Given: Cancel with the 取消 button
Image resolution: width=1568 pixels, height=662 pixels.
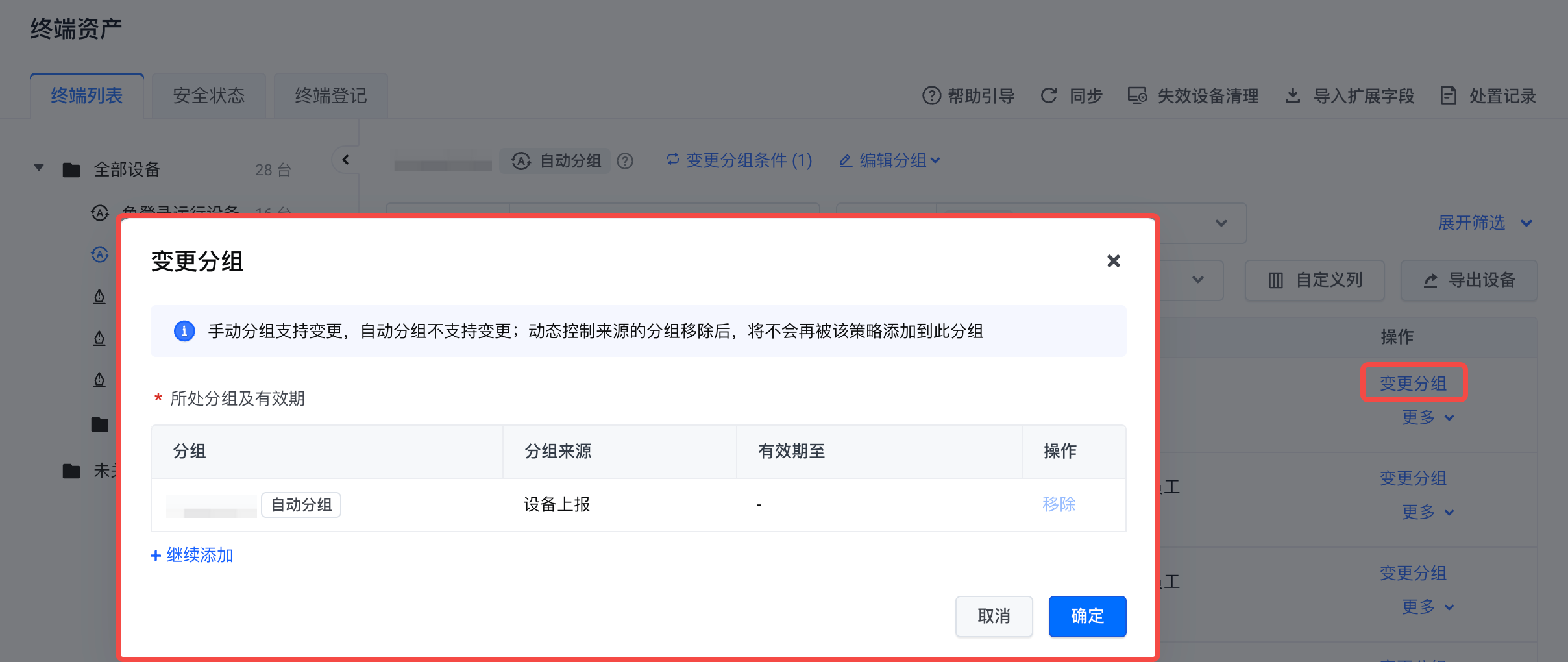Looking at the screenshot, I should point(994,616).
